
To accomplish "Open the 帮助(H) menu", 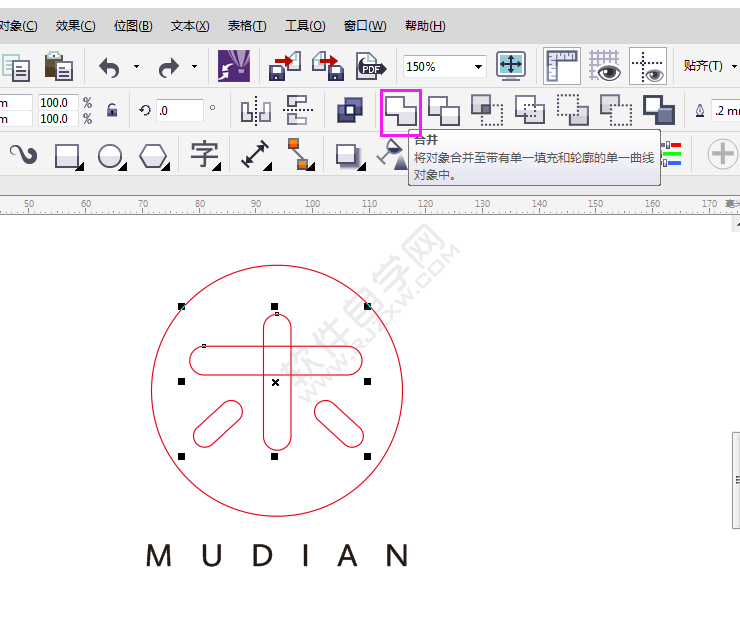I will (425, 25).
